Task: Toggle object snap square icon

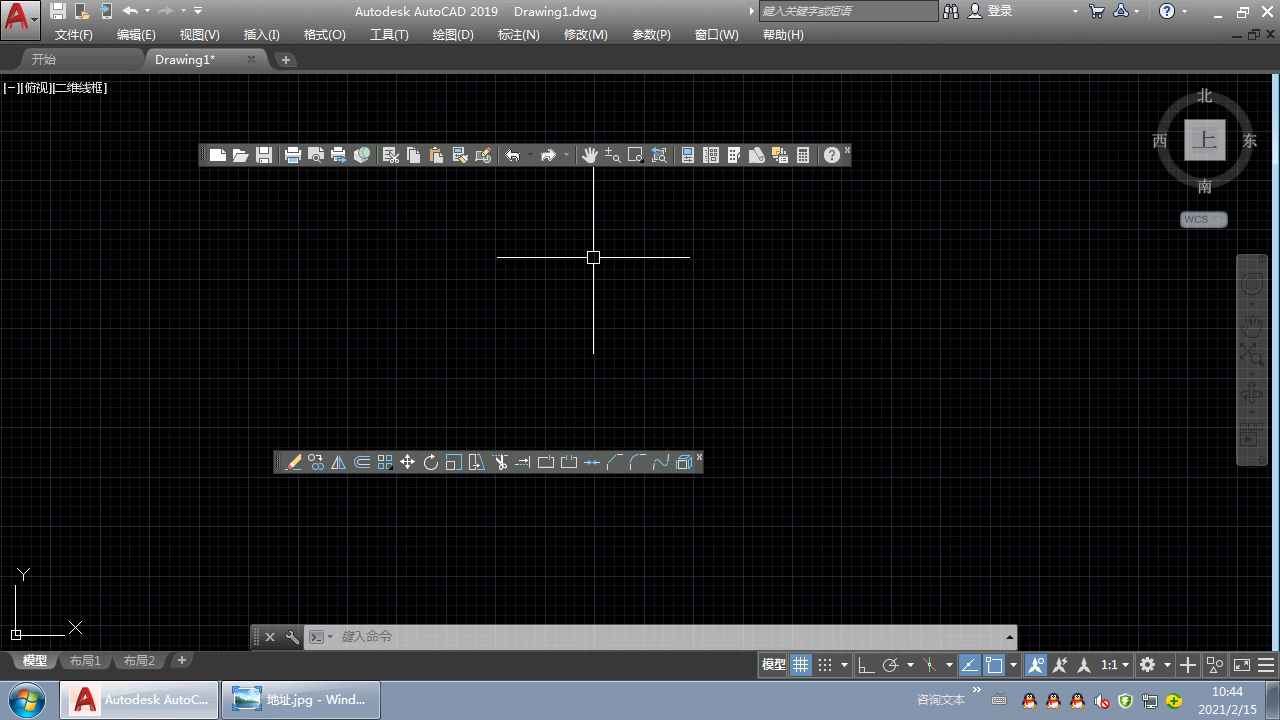Action: [994, 665]
